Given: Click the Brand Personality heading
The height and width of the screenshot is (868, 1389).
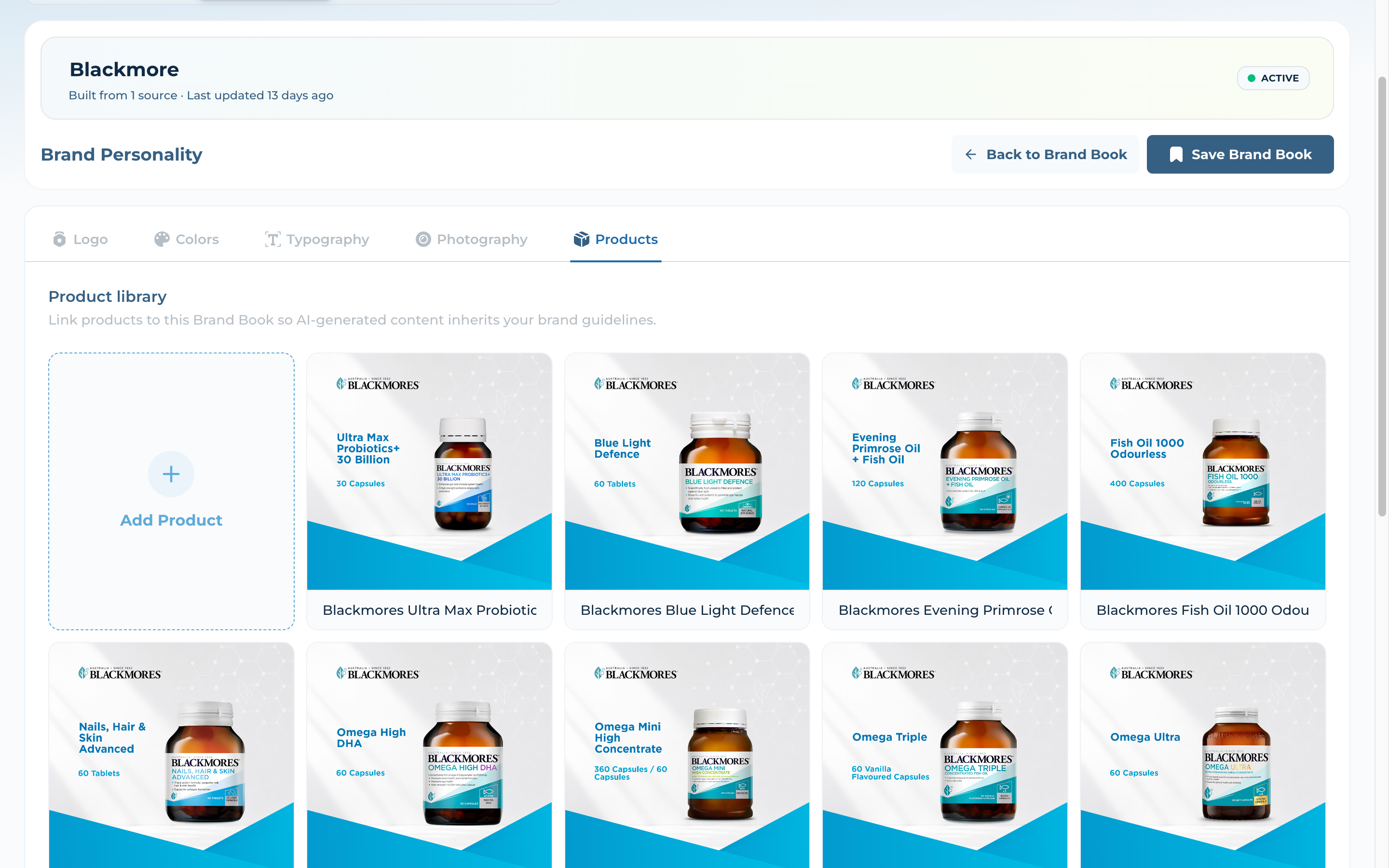Looking at the screenshot, I should coord(122,154).
